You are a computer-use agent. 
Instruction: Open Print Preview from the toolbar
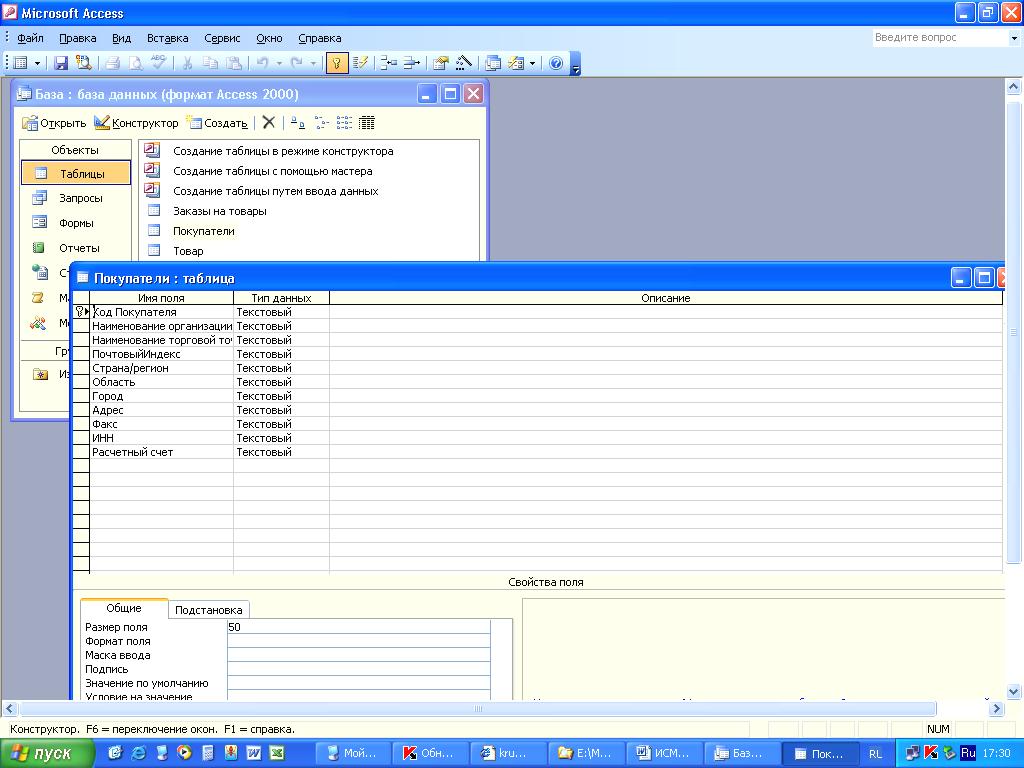[136, 63]
